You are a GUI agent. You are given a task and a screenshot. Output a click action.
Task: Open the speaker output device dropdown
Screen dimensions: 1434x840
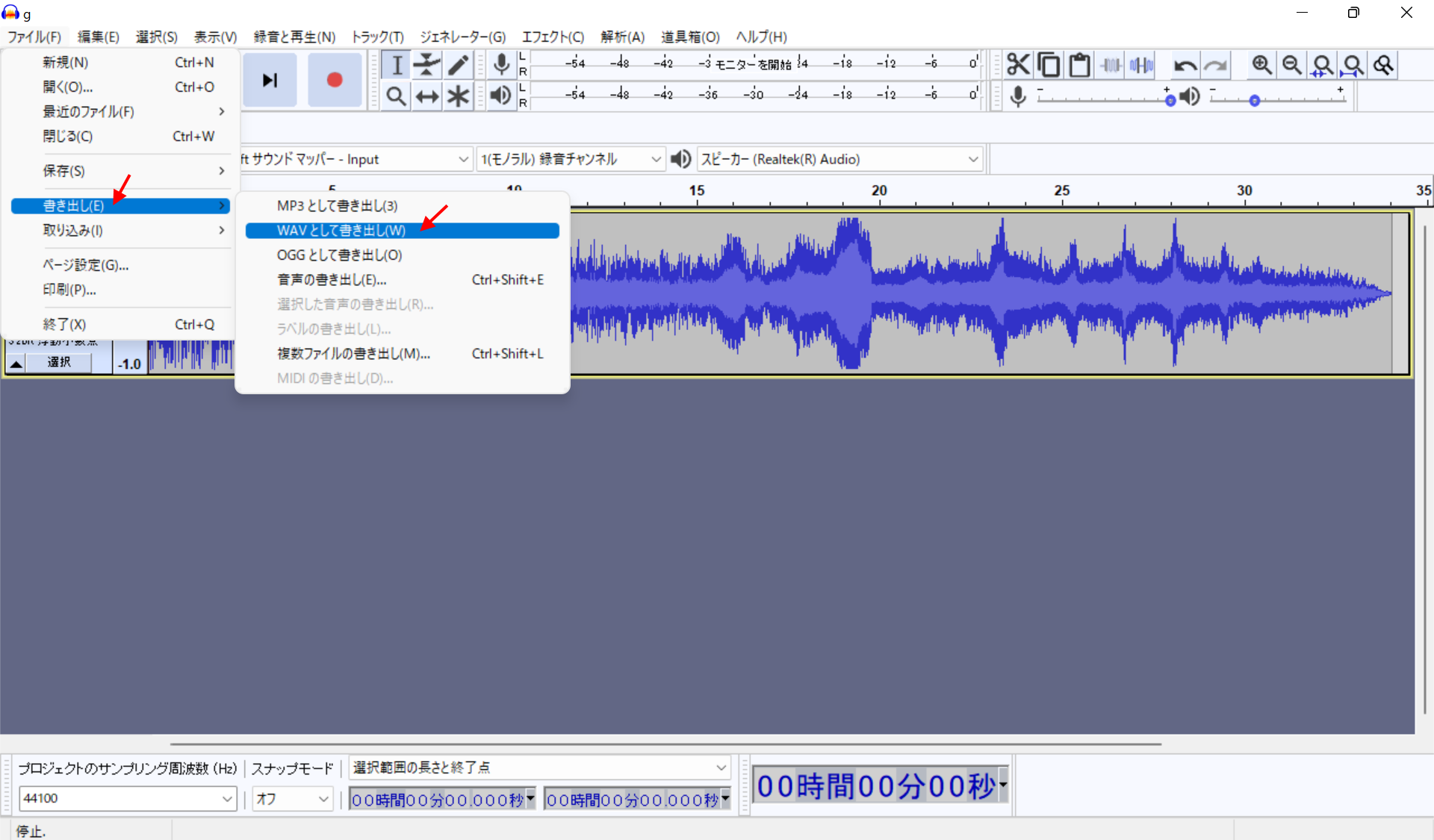[x=839, y=159]
